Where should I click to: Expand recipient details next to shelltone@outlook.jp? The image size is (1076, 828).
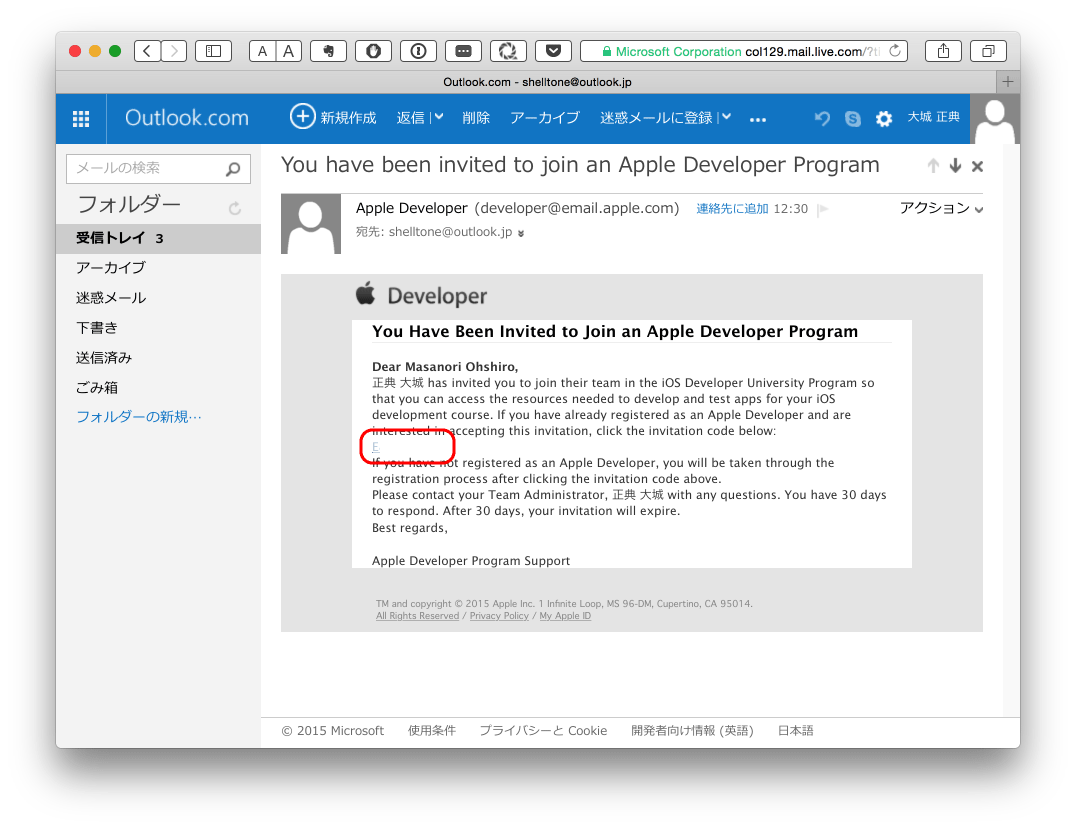tap(521, 233)
